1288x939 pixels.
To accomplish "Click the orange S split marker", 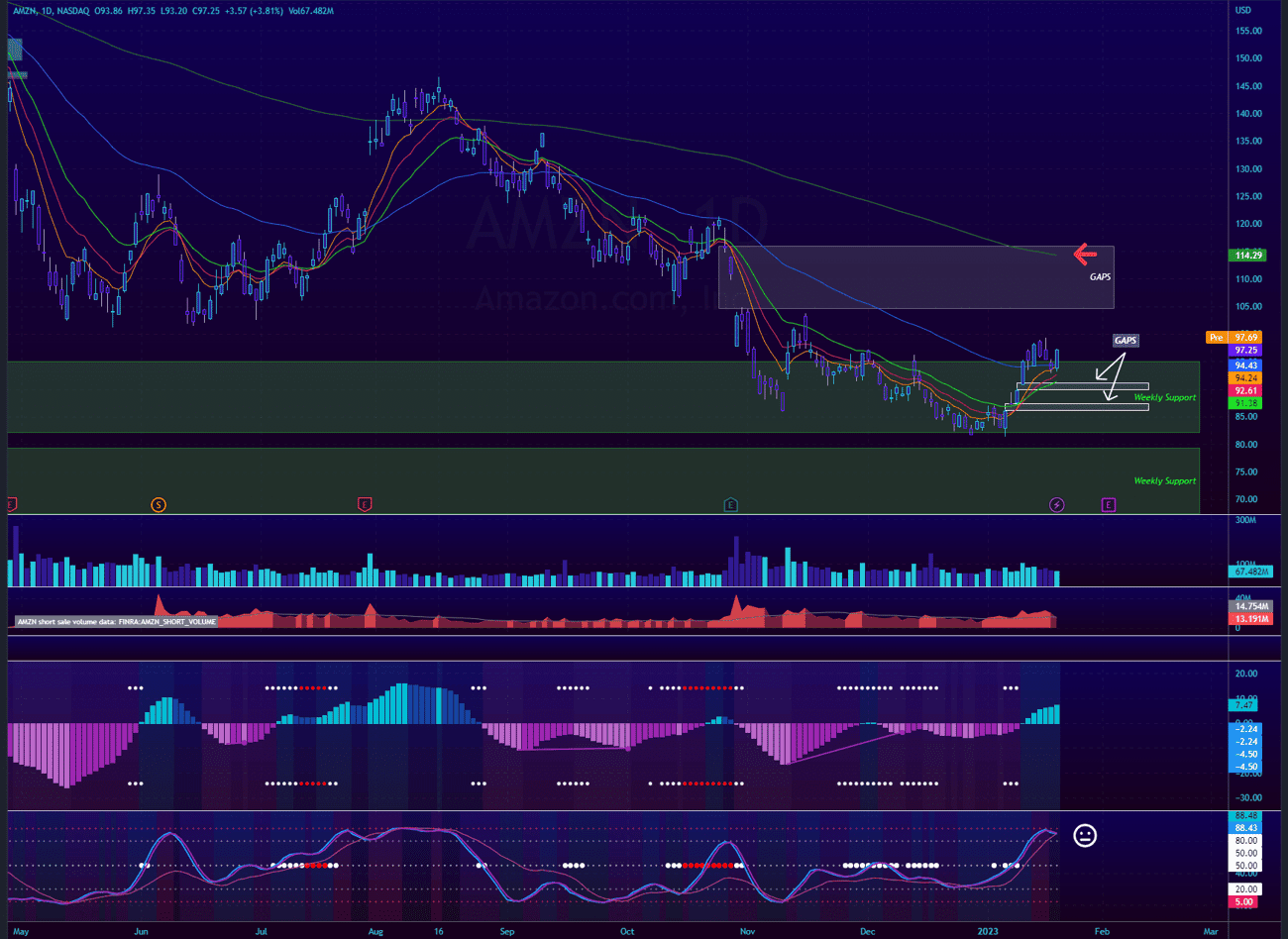I will point(159,505).
